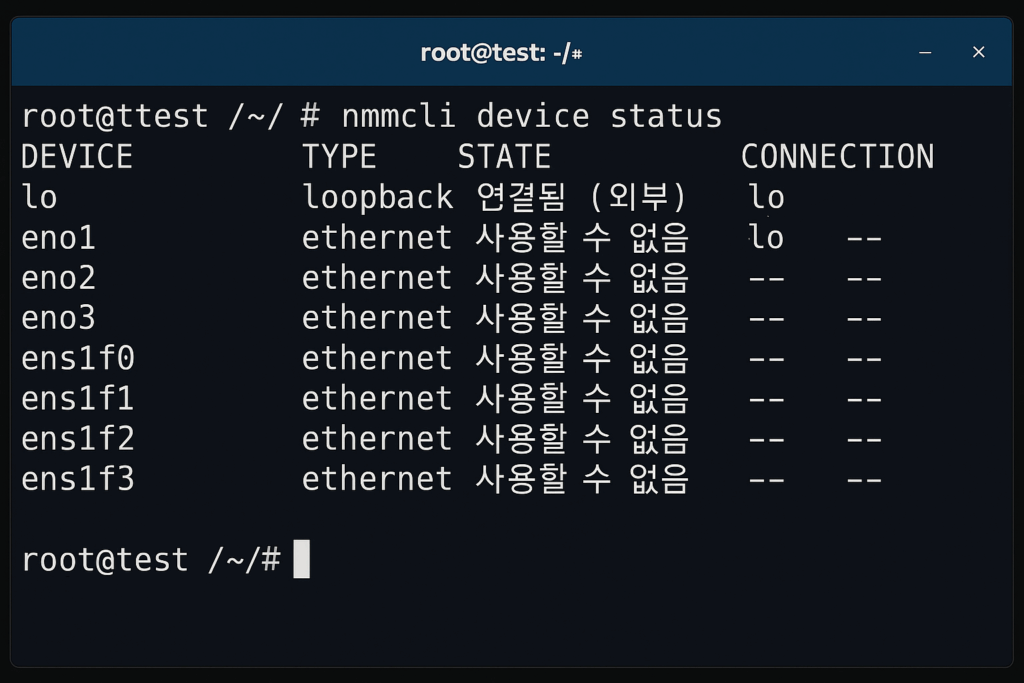
Task: Click the DEVICE column header
Action: pyautogui.click(x=76, y=157)
